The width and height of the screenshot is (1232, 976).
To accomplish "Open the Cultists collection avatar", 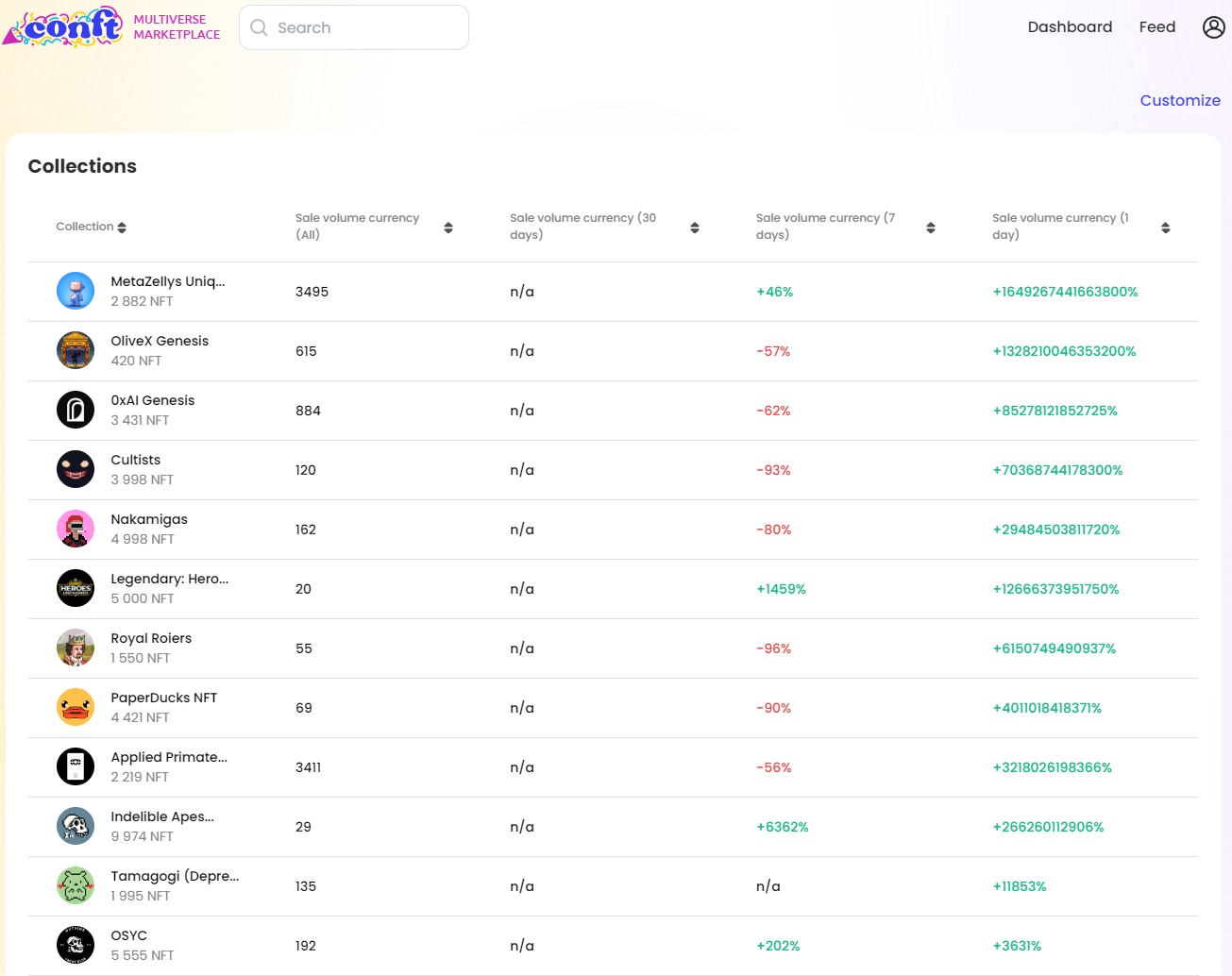I will 76,469.
